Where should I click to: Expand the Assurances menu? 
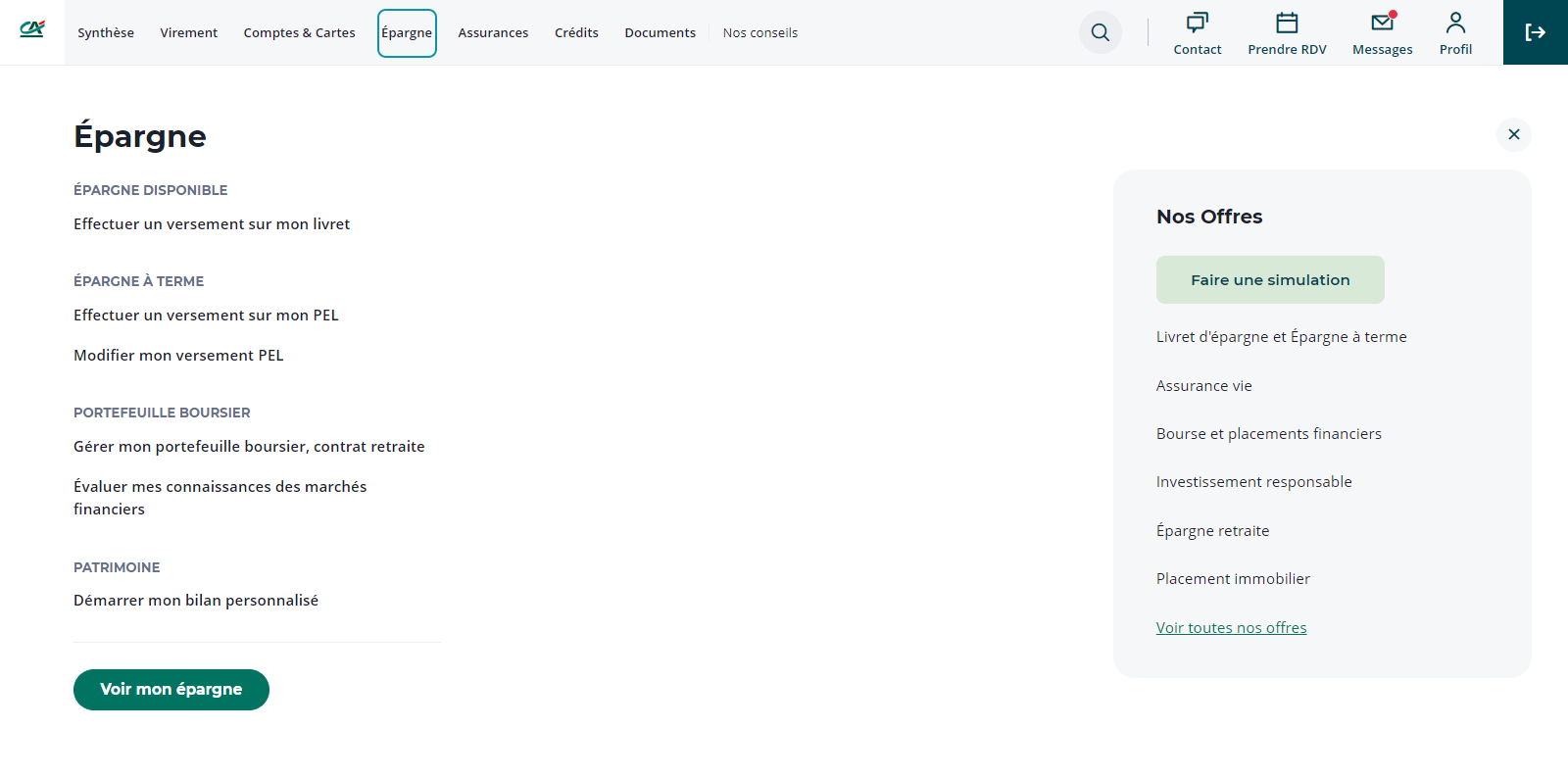(x=493, y=33)
